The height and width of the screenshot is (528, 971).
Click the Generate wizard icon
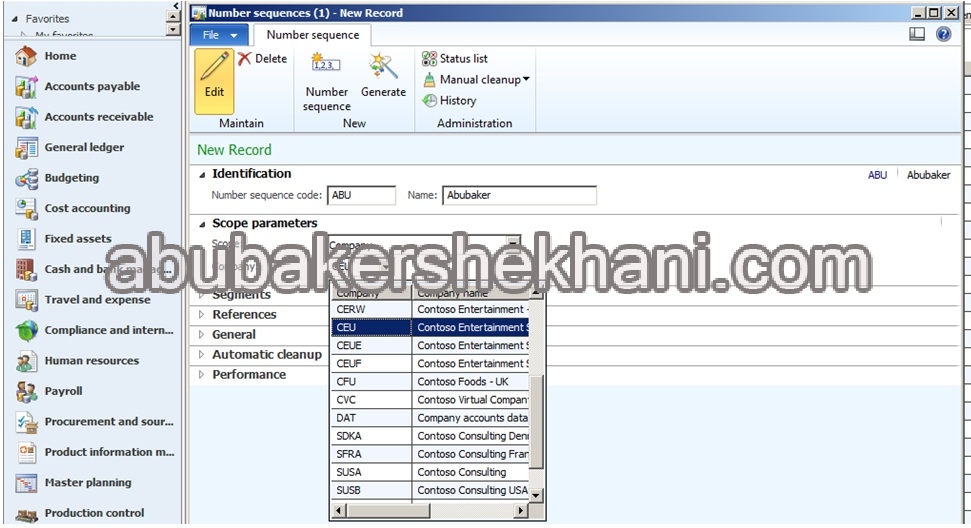click(383, 66)
